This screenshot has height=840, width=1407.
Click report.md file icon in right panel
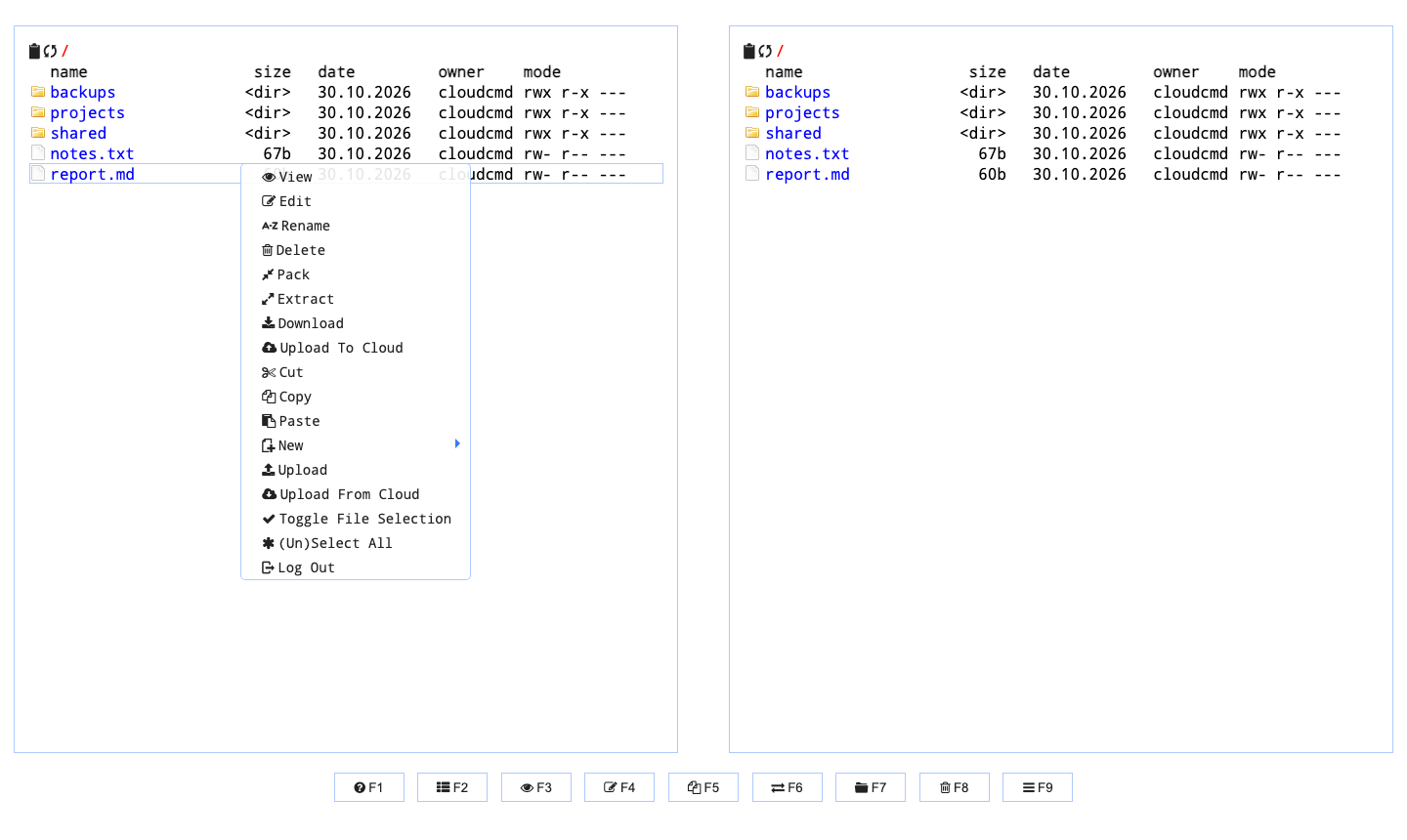click(752, 174)
